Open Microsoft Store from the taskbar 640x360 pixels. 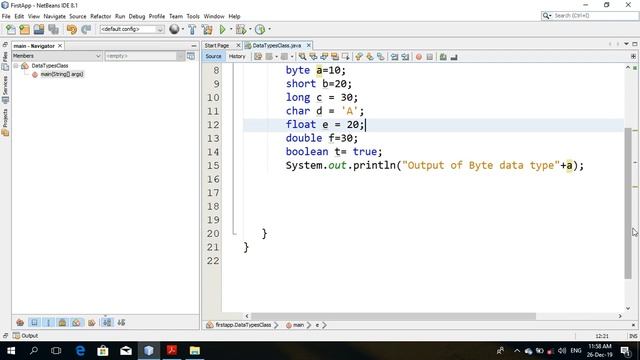(103, 351)
